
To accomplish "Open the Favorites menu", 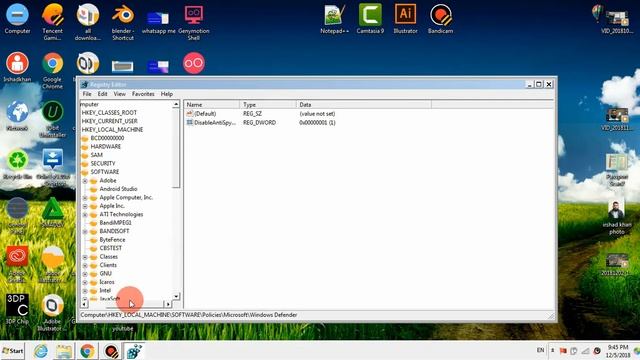I will (x=143, y=94).
